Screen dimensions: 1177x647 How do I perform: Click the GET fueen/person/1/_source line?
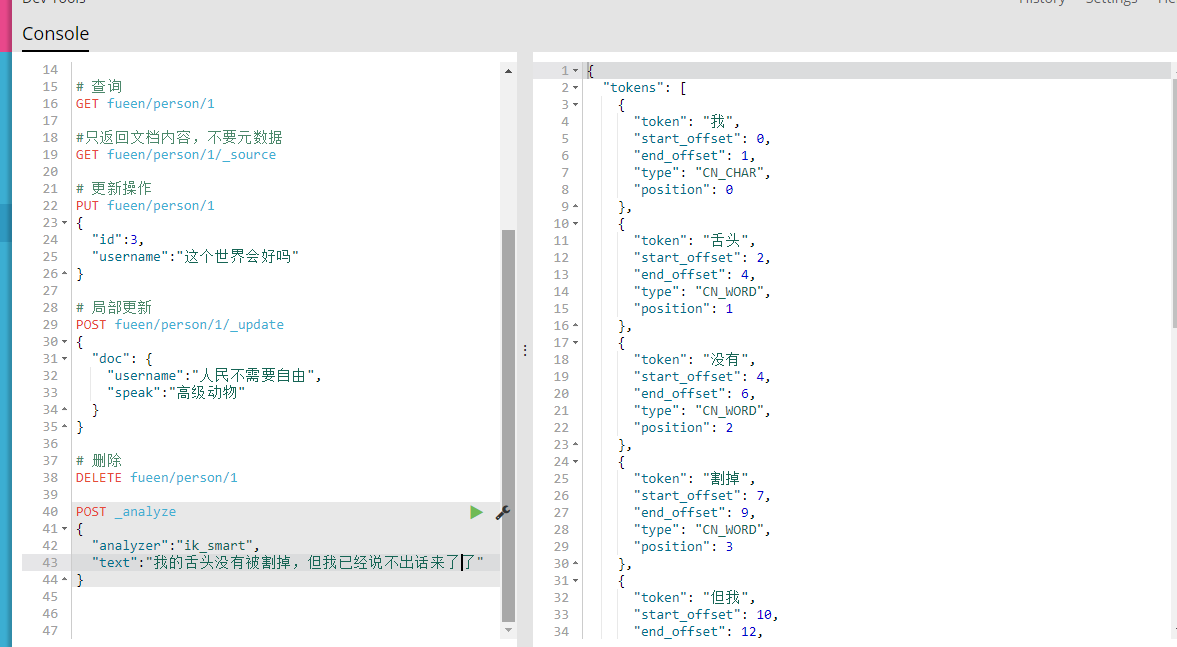point(176,155)
